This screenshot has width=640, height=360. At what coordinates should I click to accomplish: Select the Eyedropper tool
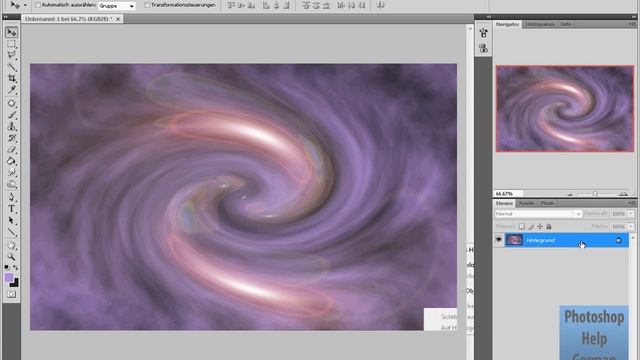point(11,89)
